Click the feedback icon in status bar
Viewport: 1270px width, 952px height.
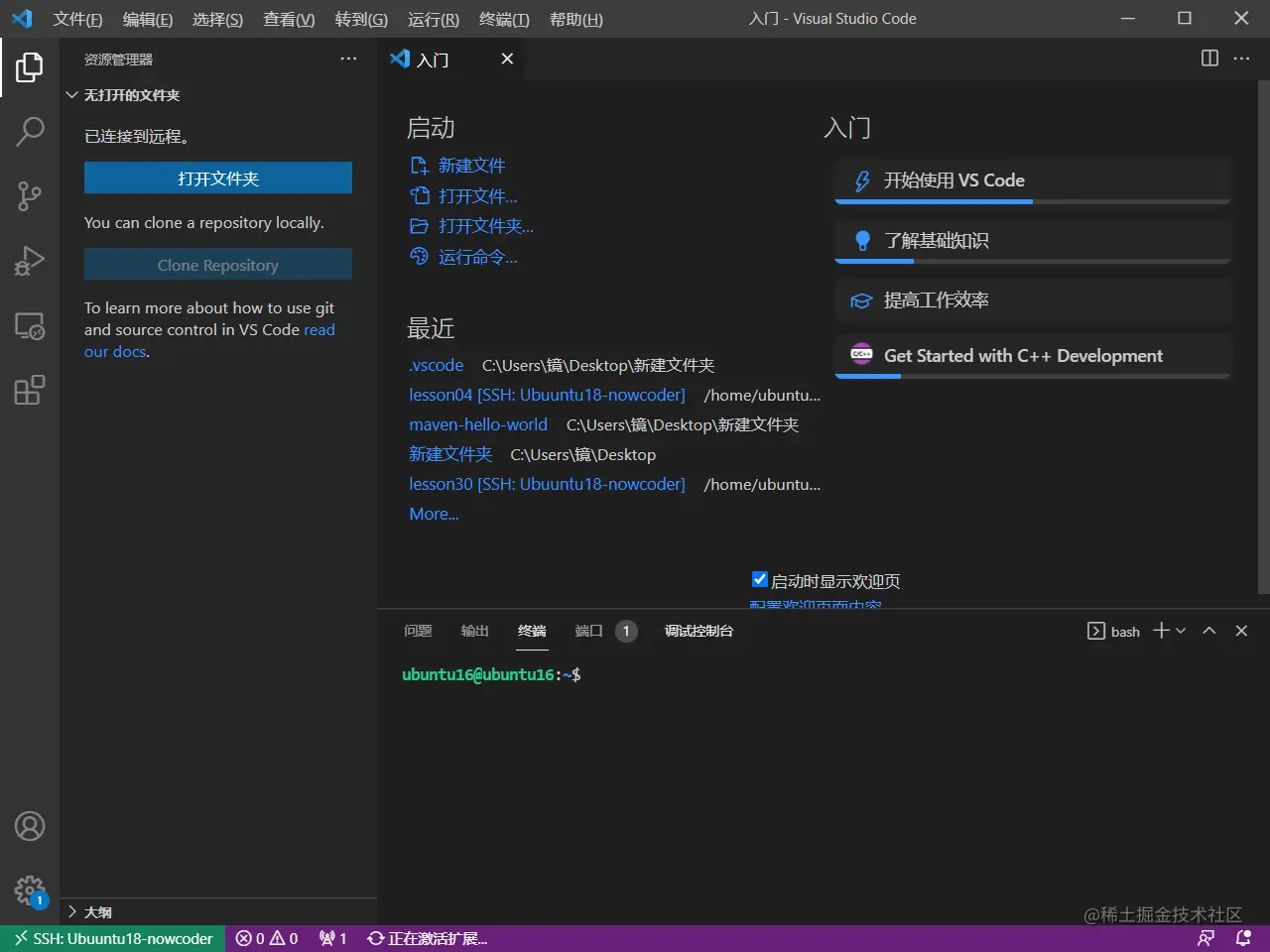tap(1206, 938)
